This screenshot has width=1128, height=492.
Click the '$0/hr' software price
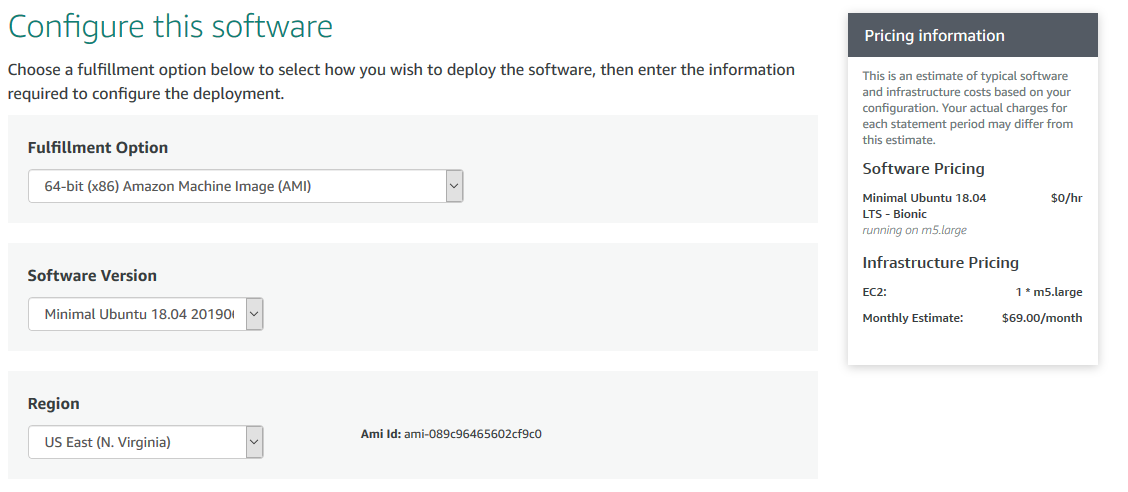(x=1066, y=198)
